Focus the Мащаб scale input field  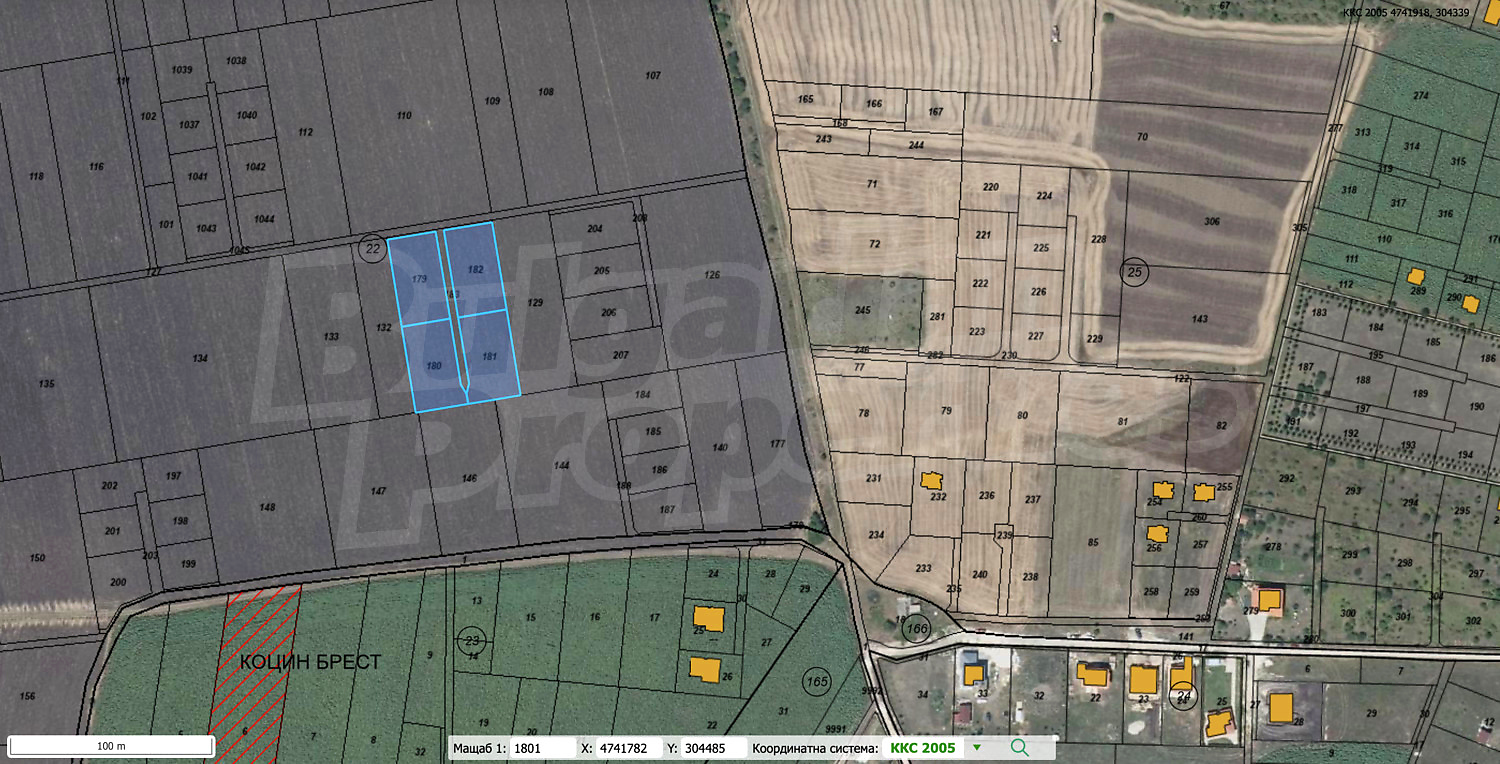[540, 748]
